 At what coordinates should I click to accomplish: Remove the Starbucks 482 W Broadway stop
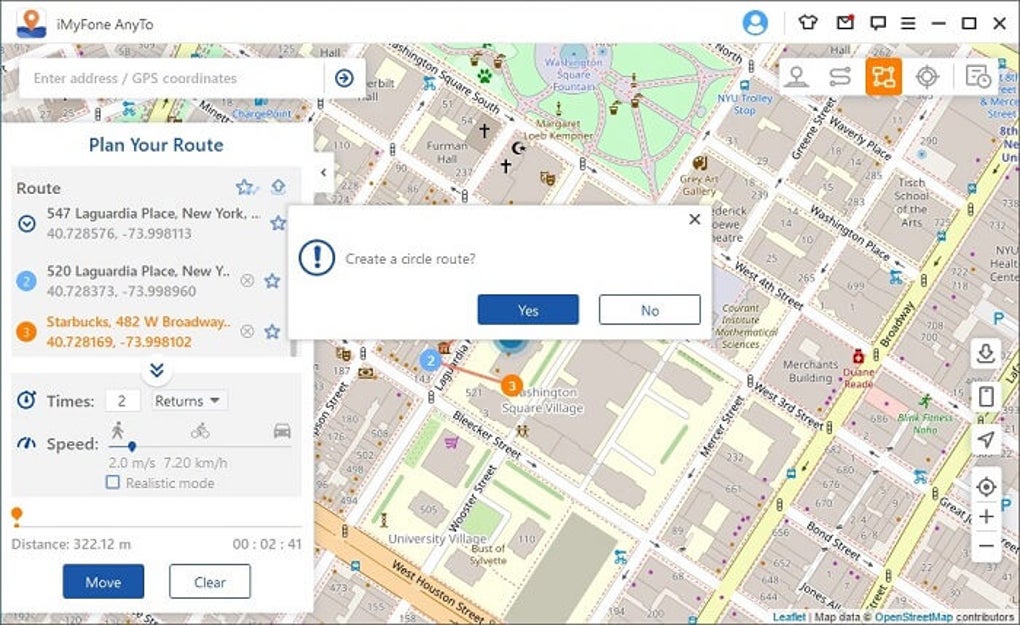(x=247, y=331)
